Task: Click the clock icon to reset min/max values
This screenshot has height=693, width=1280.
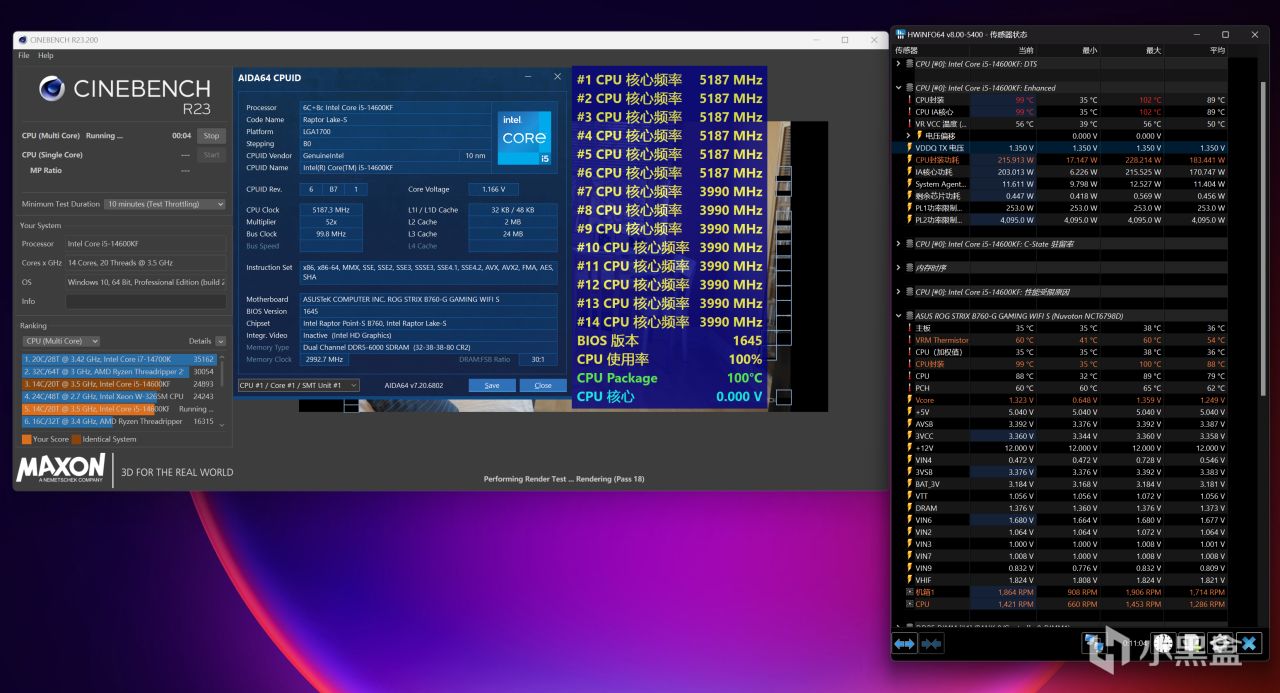Action: (x=1163, y=643)
